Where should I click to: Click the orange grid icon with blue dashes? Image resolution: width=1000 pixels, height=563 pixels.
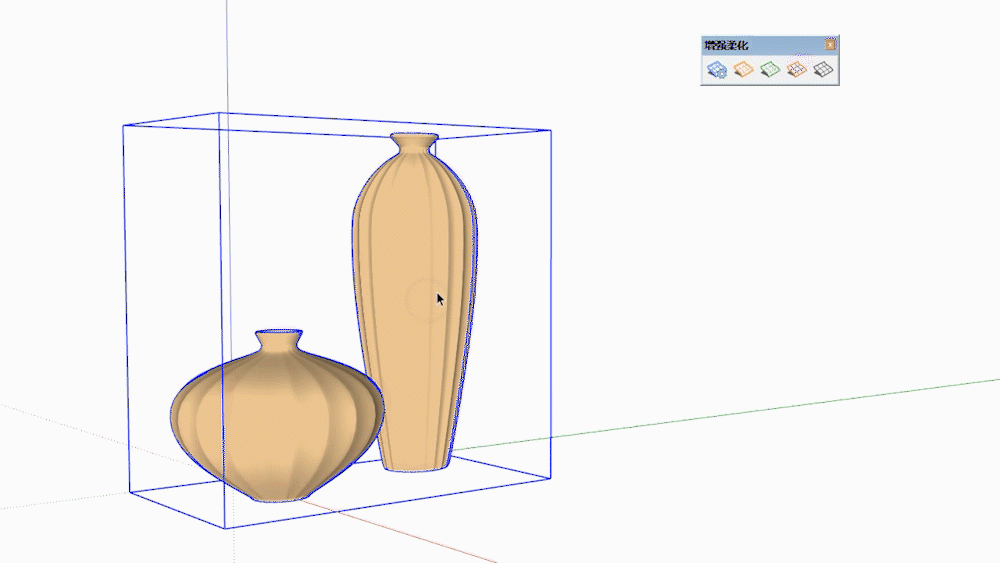[796, 69]
